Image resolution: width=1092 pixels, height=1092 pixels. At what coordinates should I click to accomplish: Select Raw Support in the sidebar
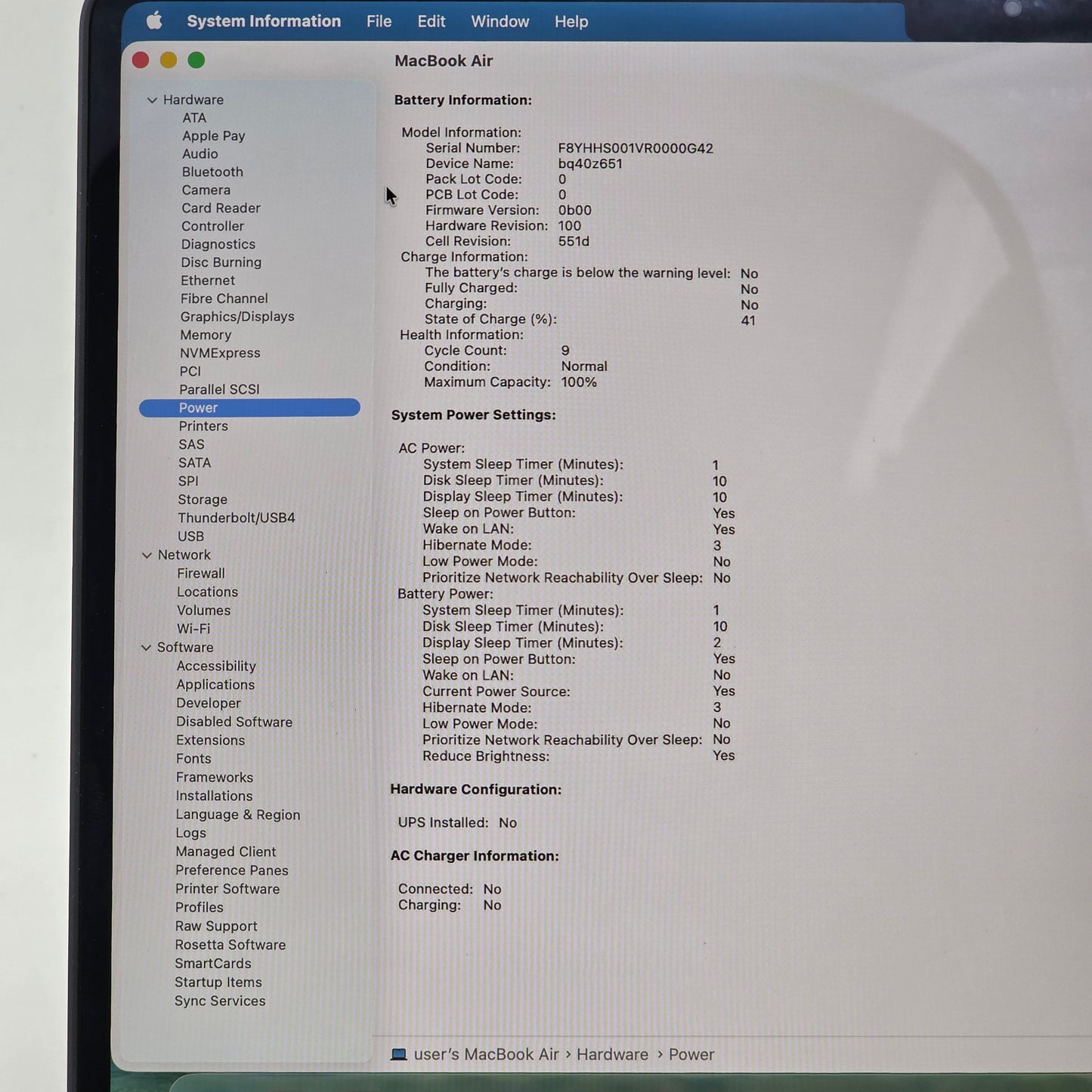click(x=216, y=926)
